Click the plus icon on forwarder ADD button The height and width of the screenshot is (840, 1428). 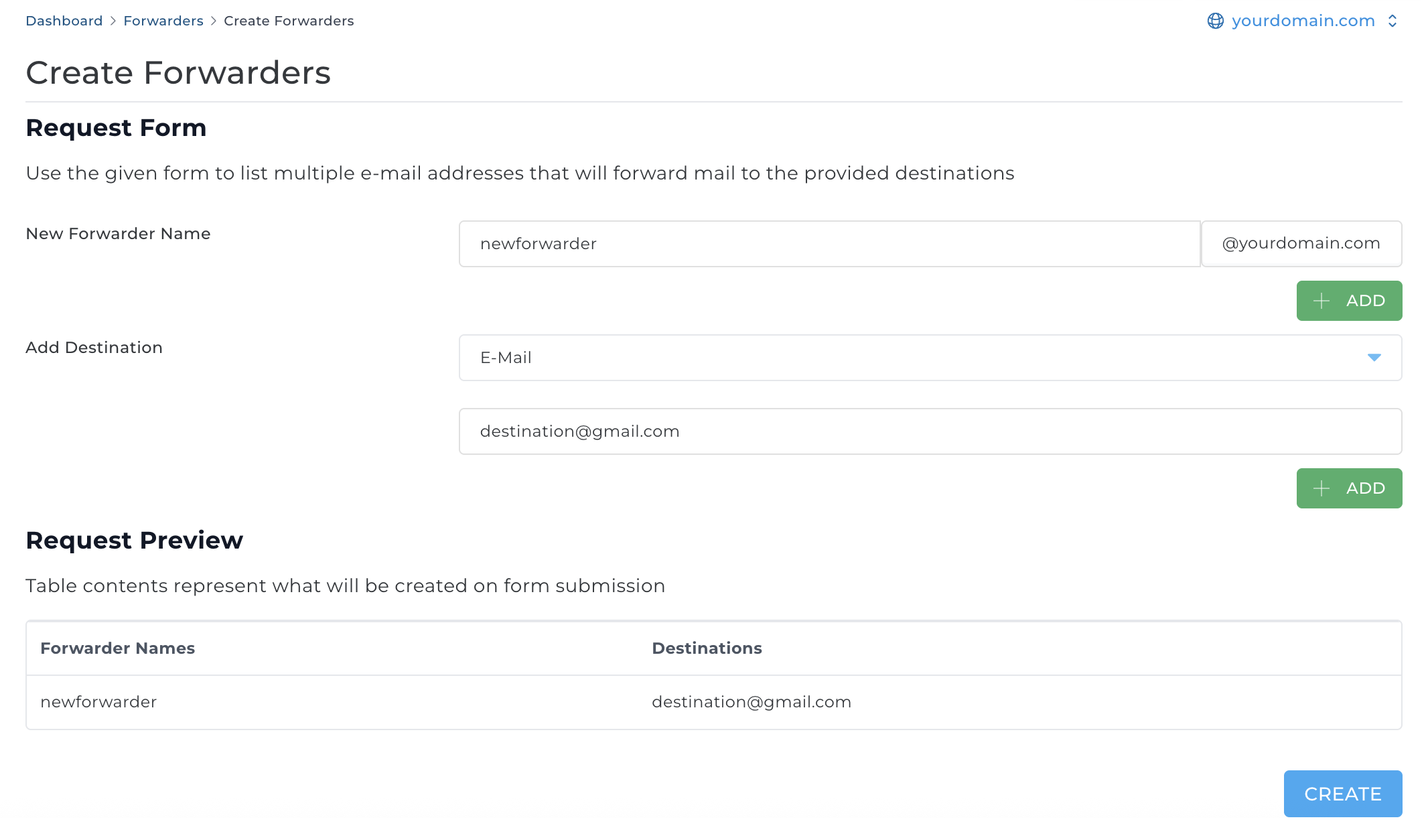tap(1322, 301)
